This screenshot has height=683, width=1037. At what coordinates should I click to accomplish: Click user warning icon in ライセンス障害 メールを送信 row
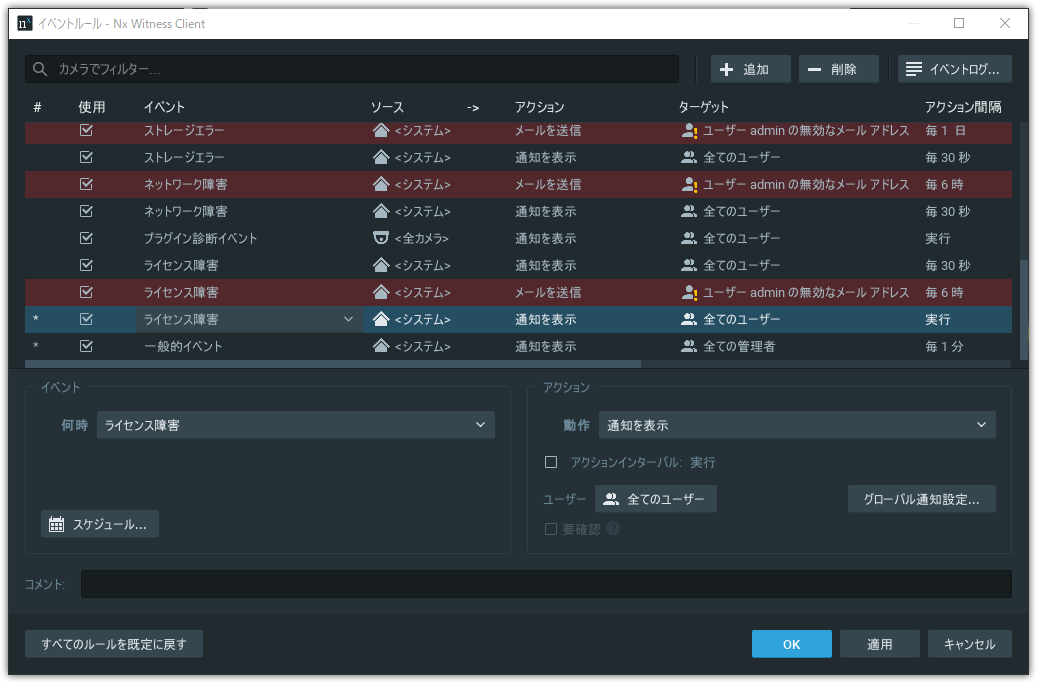(689, 293)
